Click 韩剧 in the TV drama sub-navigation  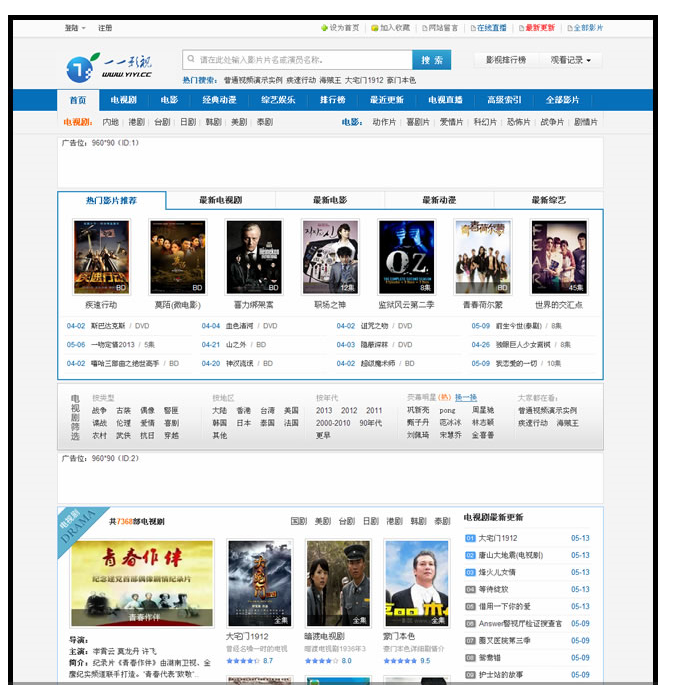[214, 122]
